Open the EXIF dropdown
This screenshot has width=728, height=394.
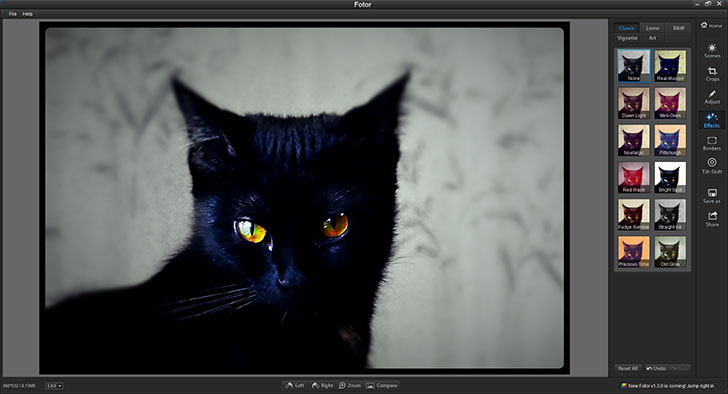pyautogui.click(x=54, y=386)
